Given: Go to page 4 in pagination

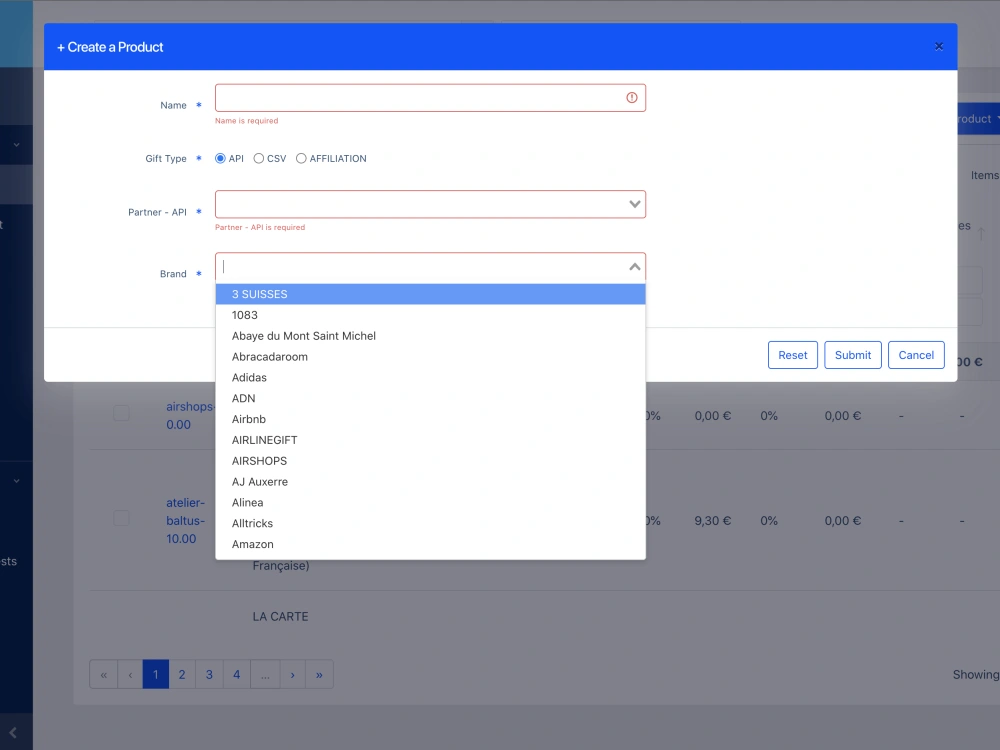Looking at the screenshot, I should 237,674.
